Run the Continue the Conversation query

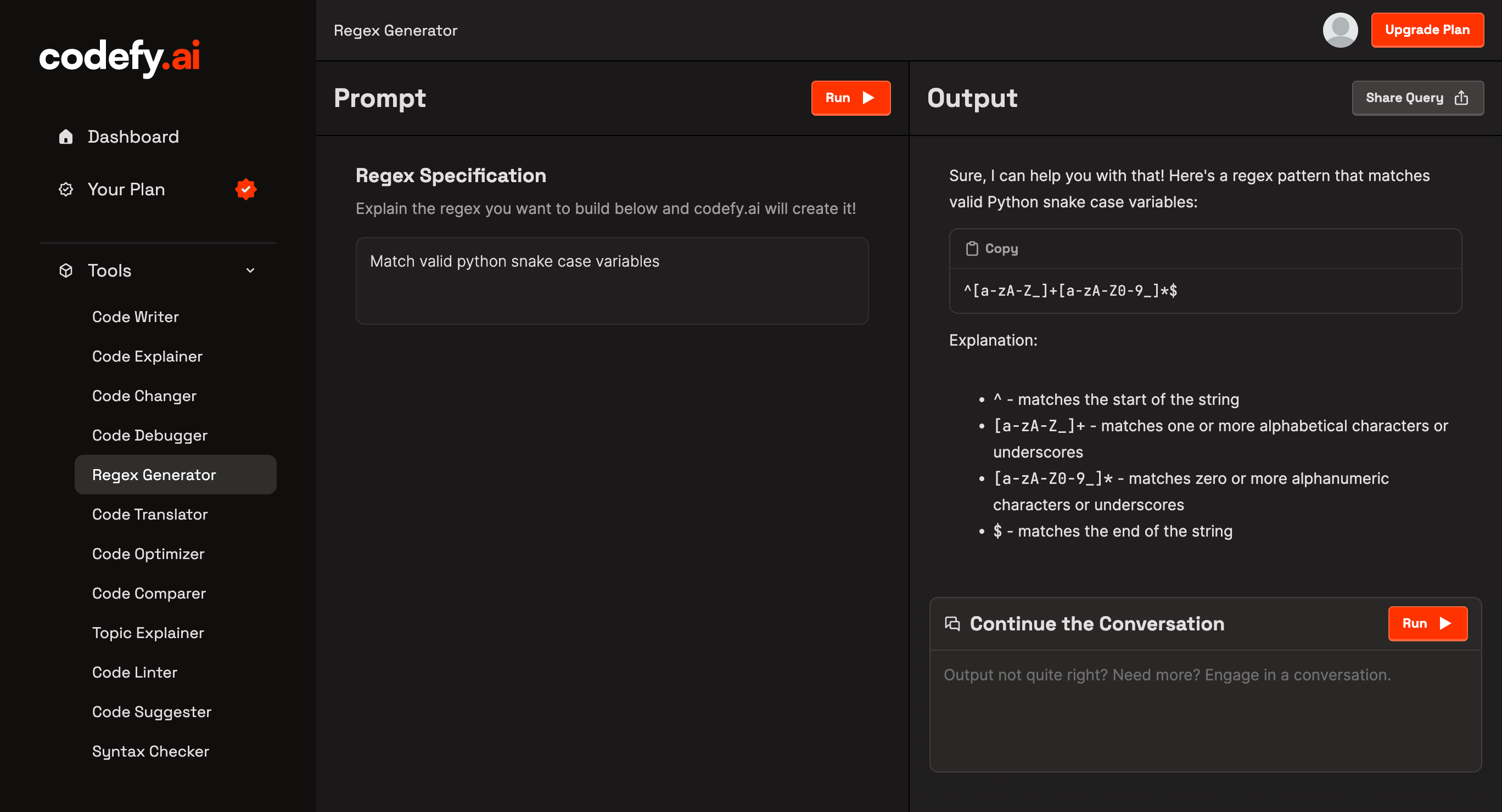[1427, 624]
